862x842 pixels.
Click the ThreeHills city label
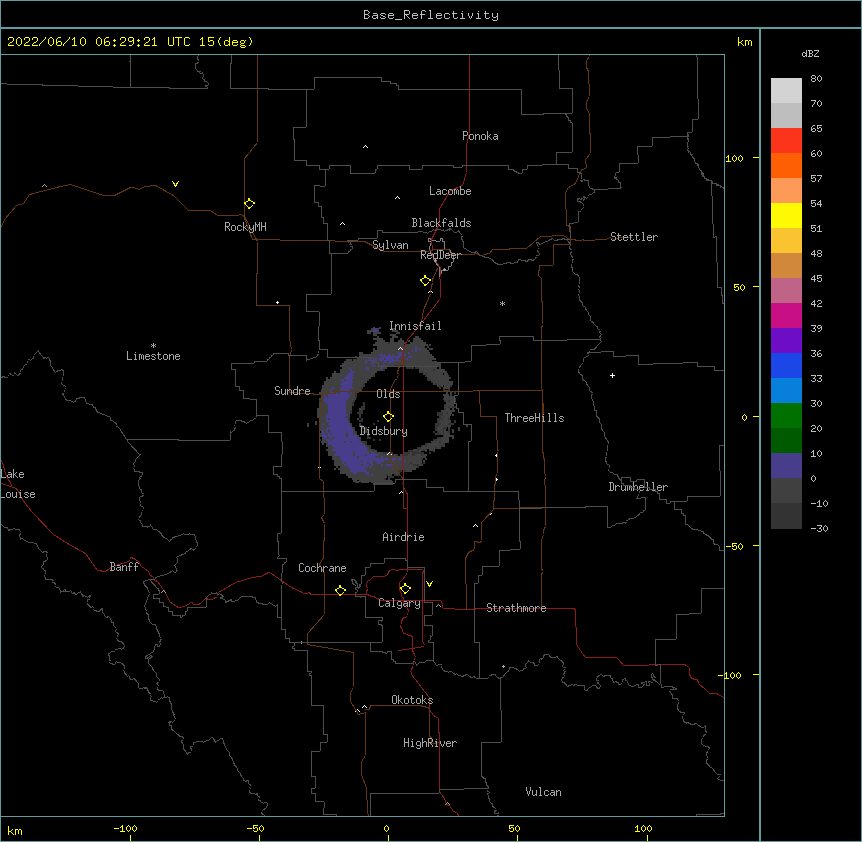(x=534, y=418)
